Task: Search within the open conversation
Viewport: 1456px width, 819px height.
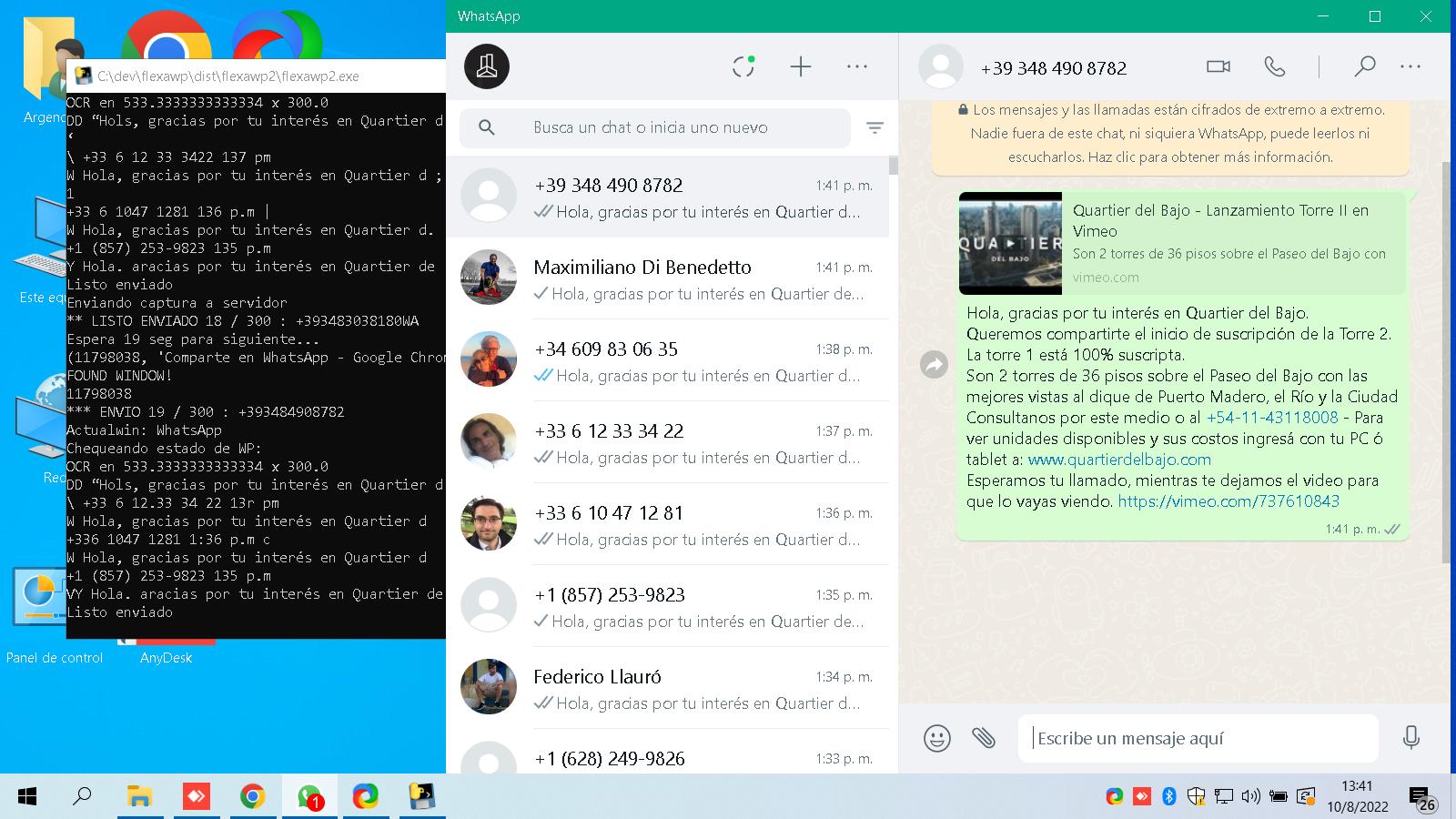Action: tap(1364, 66)
